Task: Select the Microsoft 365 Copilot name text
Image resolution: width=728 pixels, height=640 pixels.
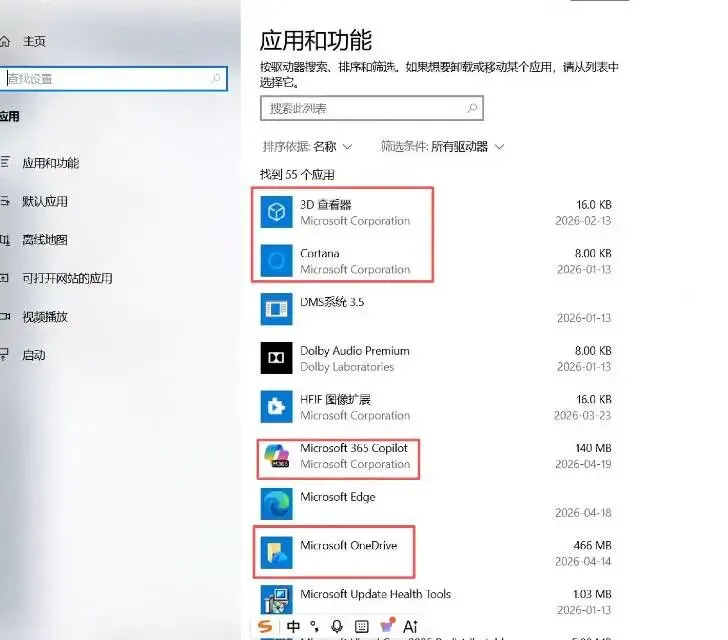Action: [354, 448]
